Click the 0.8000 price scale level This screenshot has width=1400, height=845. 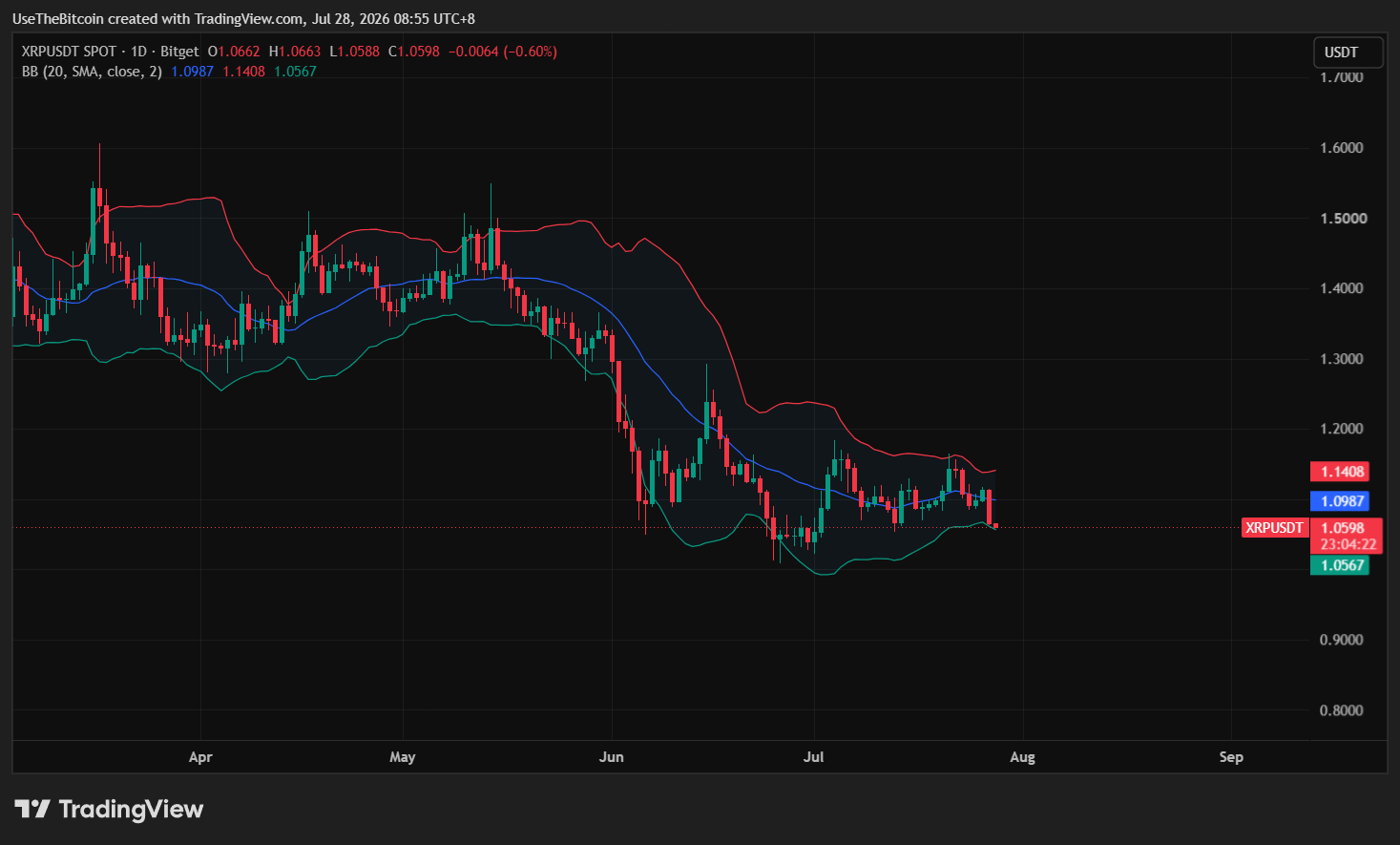(x=1342, y=710)
